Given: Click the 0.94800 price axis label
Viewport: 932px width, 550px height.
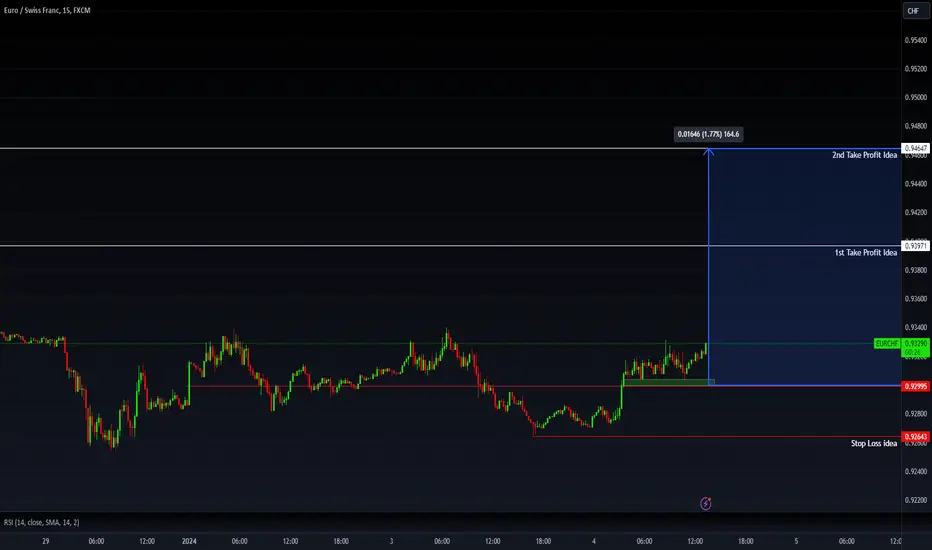Looking at the screenshot, I should [915, 126].
